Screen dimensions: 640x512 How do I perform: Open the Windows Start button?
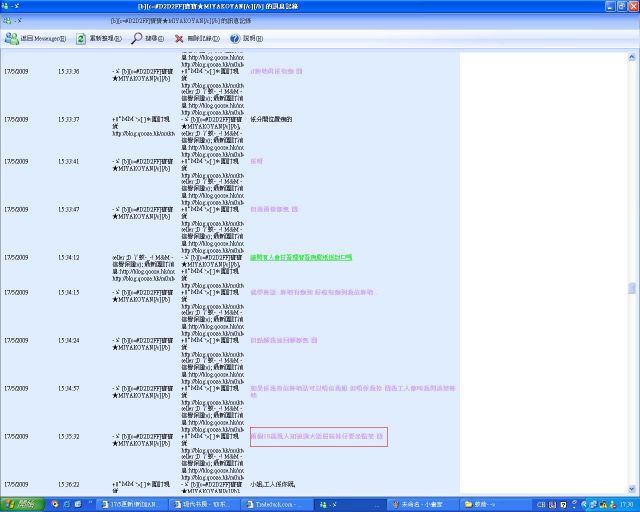(x=22, y=505)
